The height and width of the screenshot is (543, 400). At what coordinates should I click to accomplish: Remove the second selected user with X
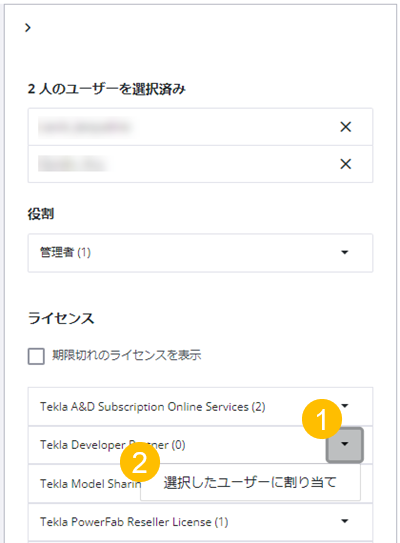pyautogui.click(x=345, y=164)
